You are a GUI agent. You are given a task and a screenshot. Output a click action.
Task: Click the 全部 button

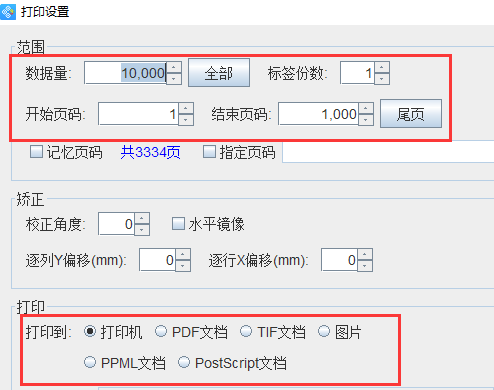click(x=219, y=73)
